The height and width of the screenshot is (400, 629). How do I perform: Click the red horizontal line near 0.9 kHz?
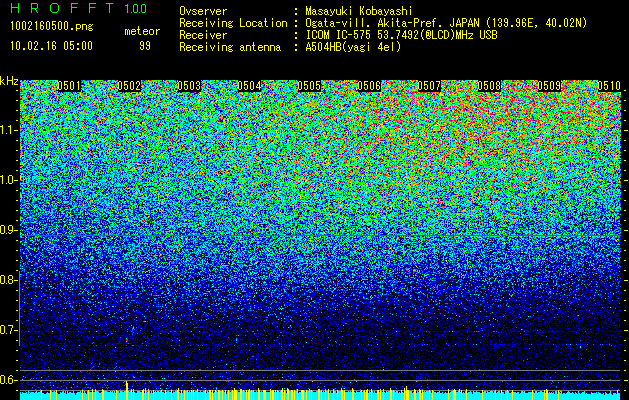click(x=320, y=236)
